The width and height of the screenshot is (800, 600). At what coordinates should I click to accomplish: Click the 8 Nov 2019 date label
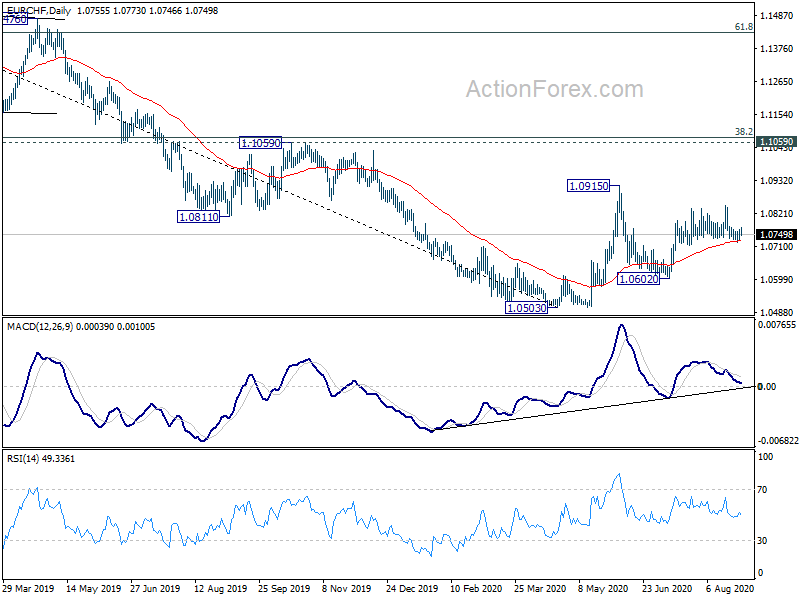347,588
